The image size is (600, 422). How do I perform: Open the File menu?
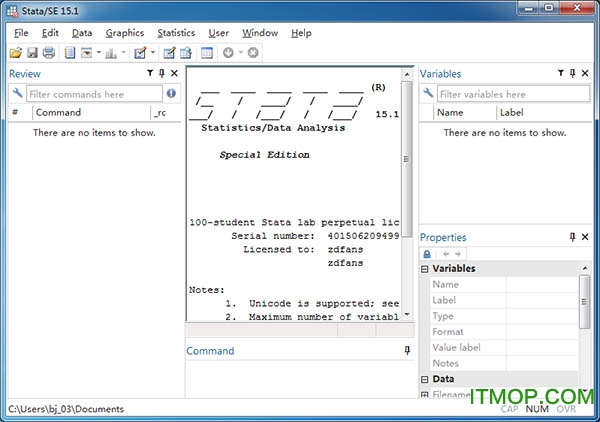point(21,33)
